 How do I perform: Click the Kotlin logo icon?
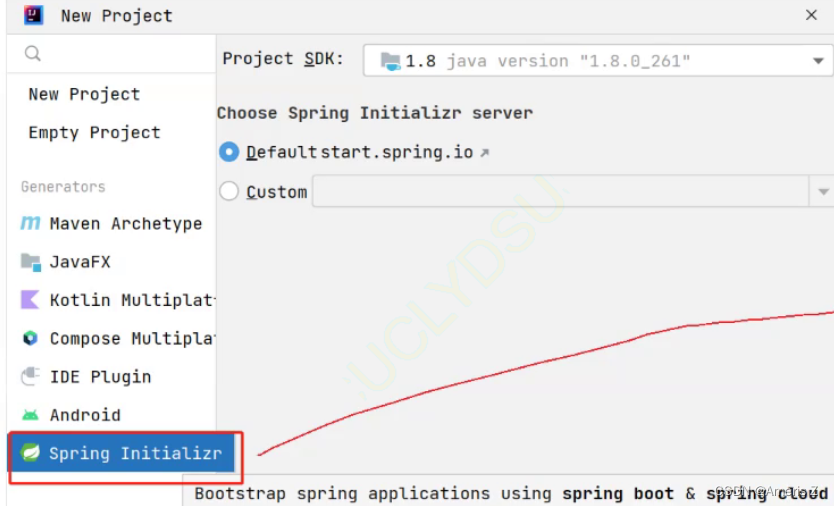pos(30,300)
